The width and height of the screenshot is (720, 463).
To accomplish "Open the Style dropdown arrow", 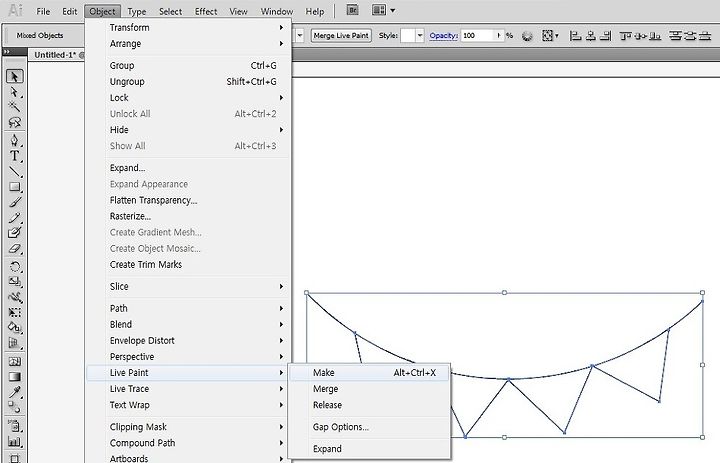I will [x=420, y=35].
